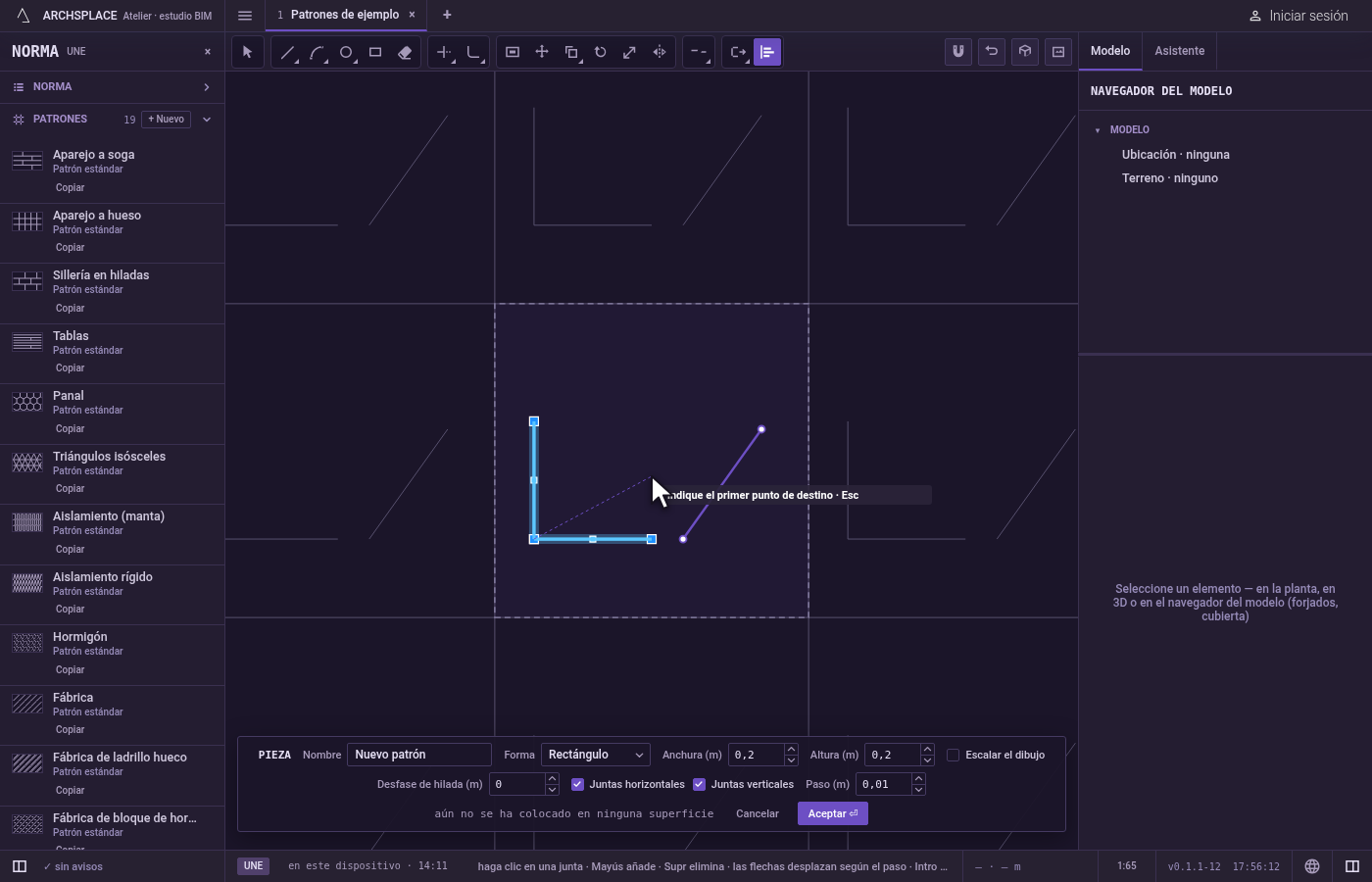The image size is (1372, 882).
Task: Pick the circle drawing tool
Action: pyautogui.click(x=346, y=52)
